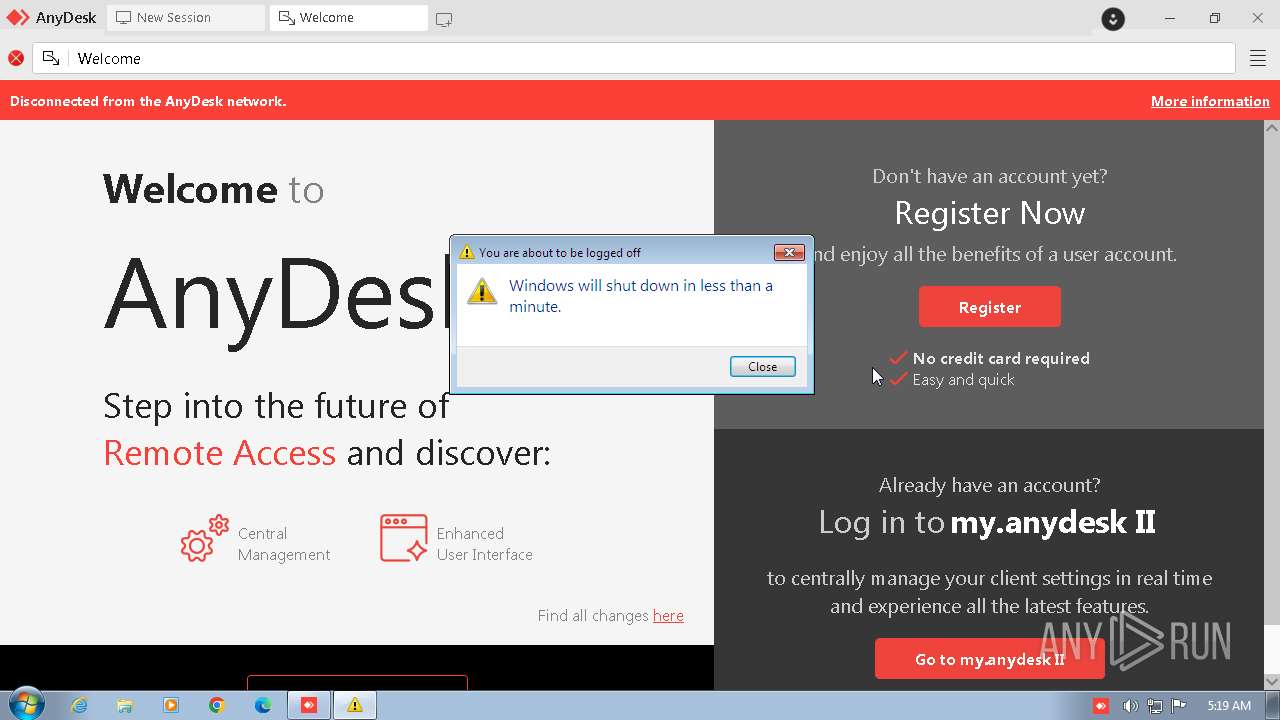Open media player from taskbar

pos(171,706)
